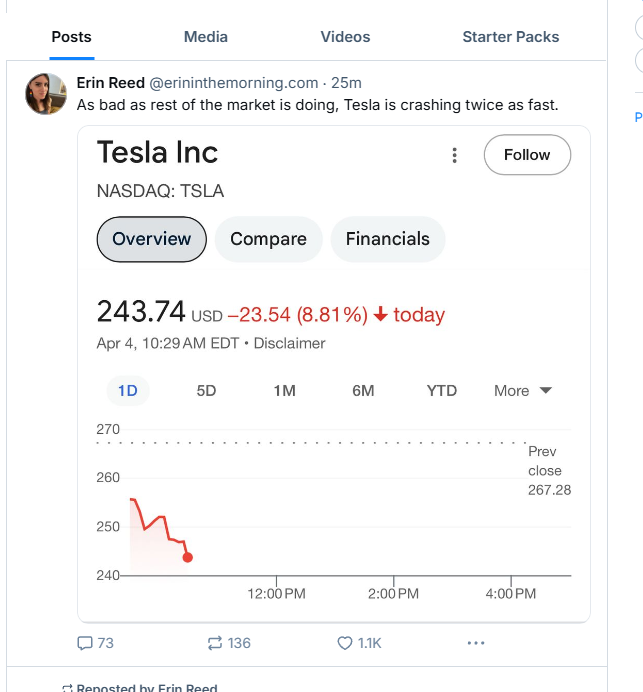Select the 1D chart range
643x692 pixels.
click(128, 391)
